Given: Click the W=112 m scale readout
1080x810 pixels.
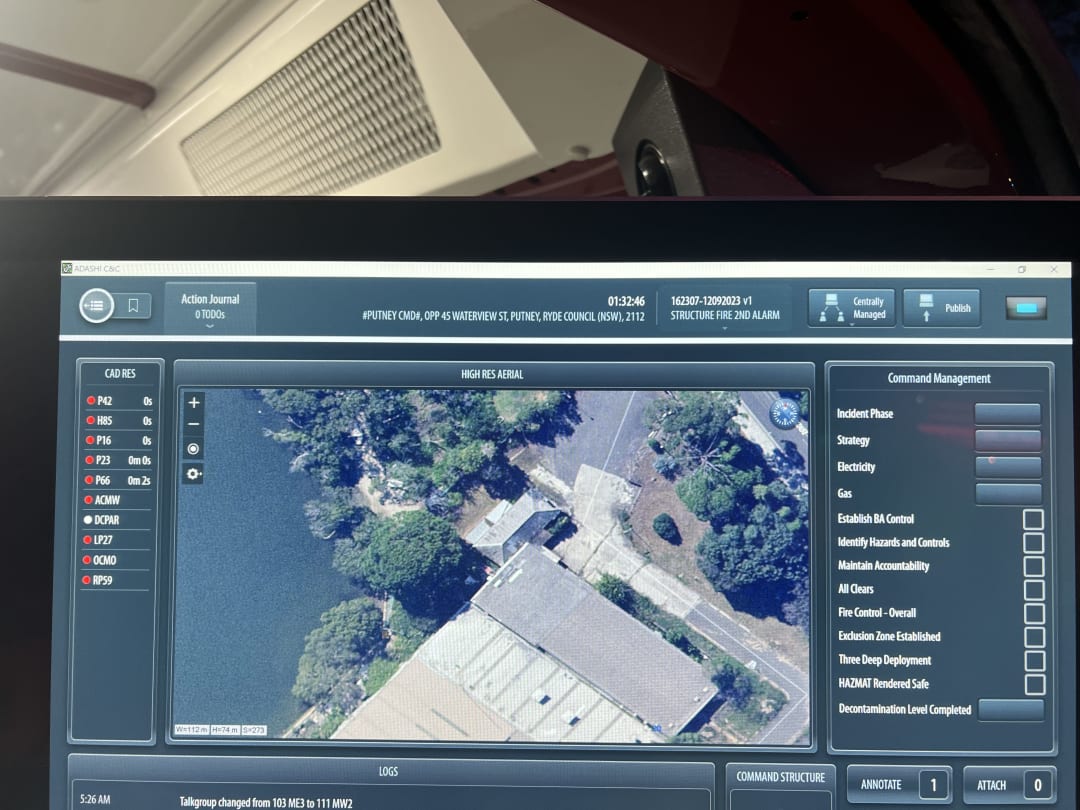Looking at the screenshot, I should pos(191,729).
